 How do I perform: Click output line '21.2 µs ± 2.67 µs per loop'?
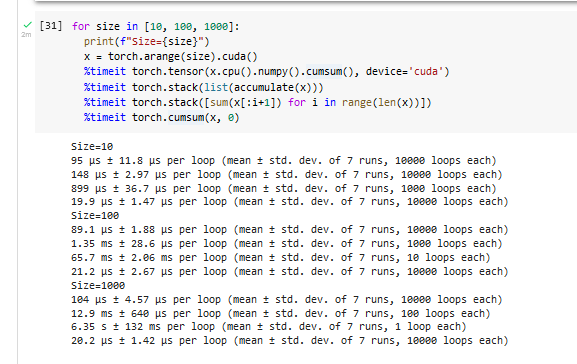[x=290, y=272]
